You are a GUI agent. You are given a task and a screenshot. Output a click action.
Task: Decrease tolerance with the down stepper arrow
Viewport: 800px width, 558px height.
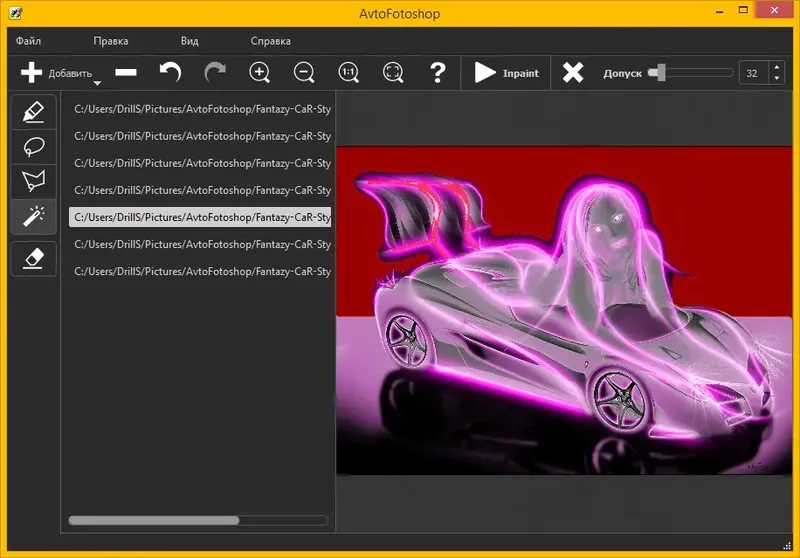point(777,79)
